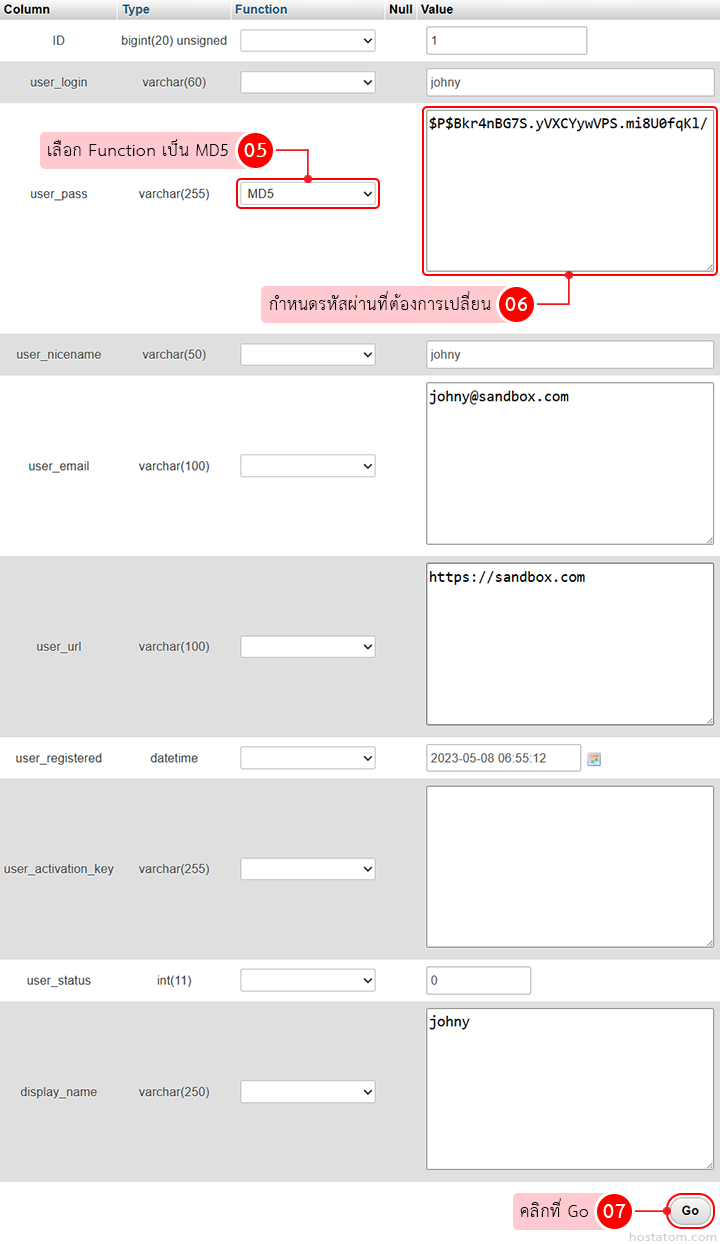This screenshot has height=1244, width=720.
Task: Click the user_status value field
Action: click(x=478, y=980)
